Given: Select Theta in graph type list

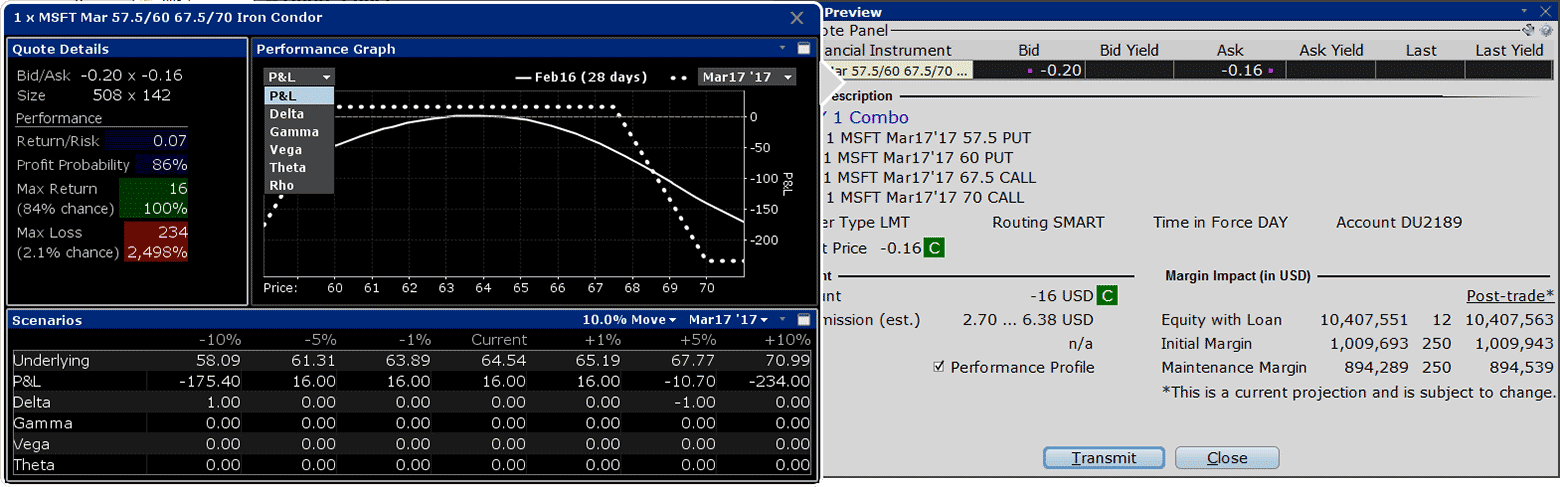Looking at the screenshot, I should 299,167.
